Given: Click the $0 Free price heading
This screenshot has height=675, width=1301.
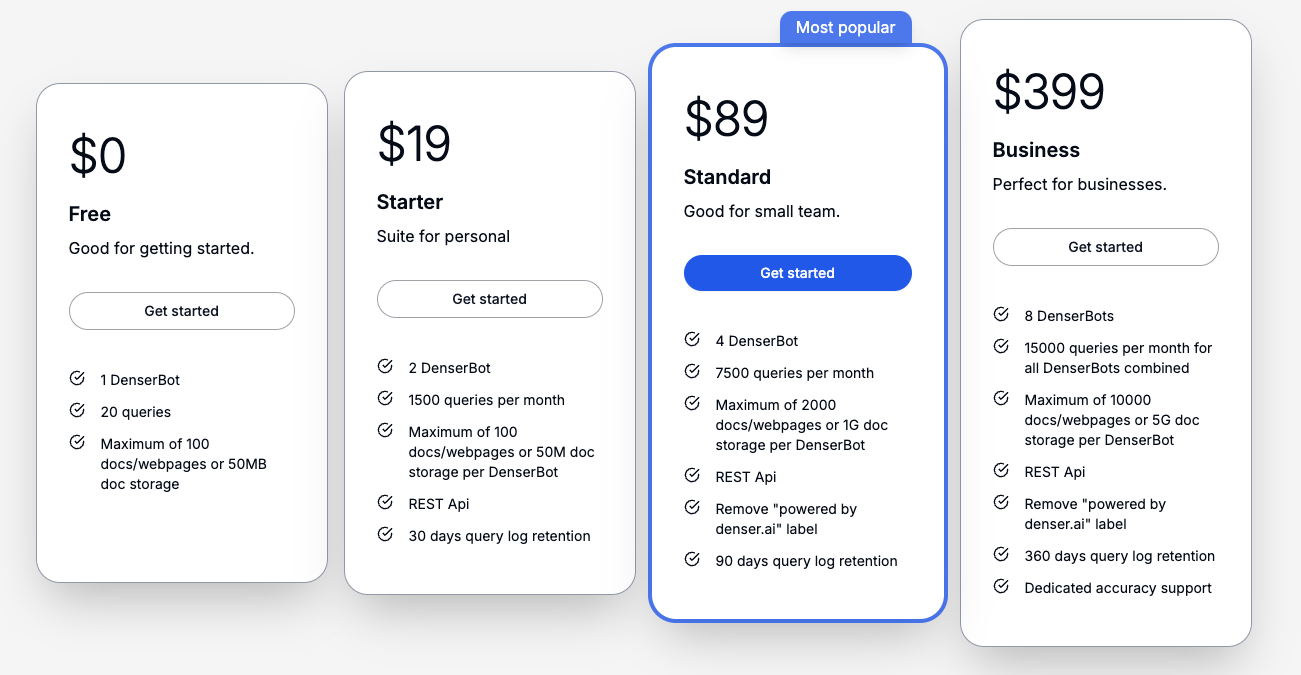Looking at the screenshot, I should click(x=98, y=156).
